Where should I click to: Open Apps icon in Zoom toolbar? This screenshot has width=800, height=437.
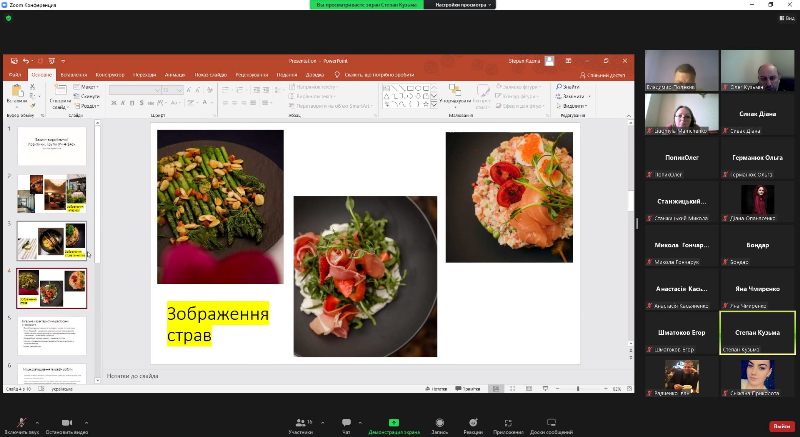[507, 423]
